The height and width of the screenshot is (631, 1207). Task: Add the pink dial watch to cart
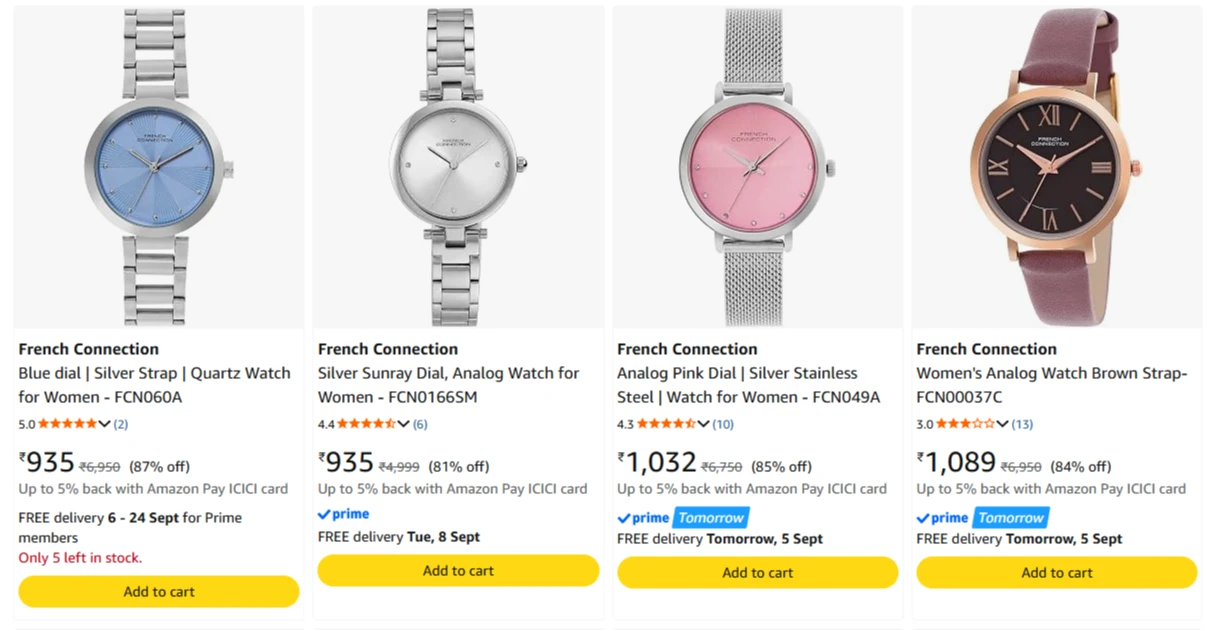click(x=758, y=573)
